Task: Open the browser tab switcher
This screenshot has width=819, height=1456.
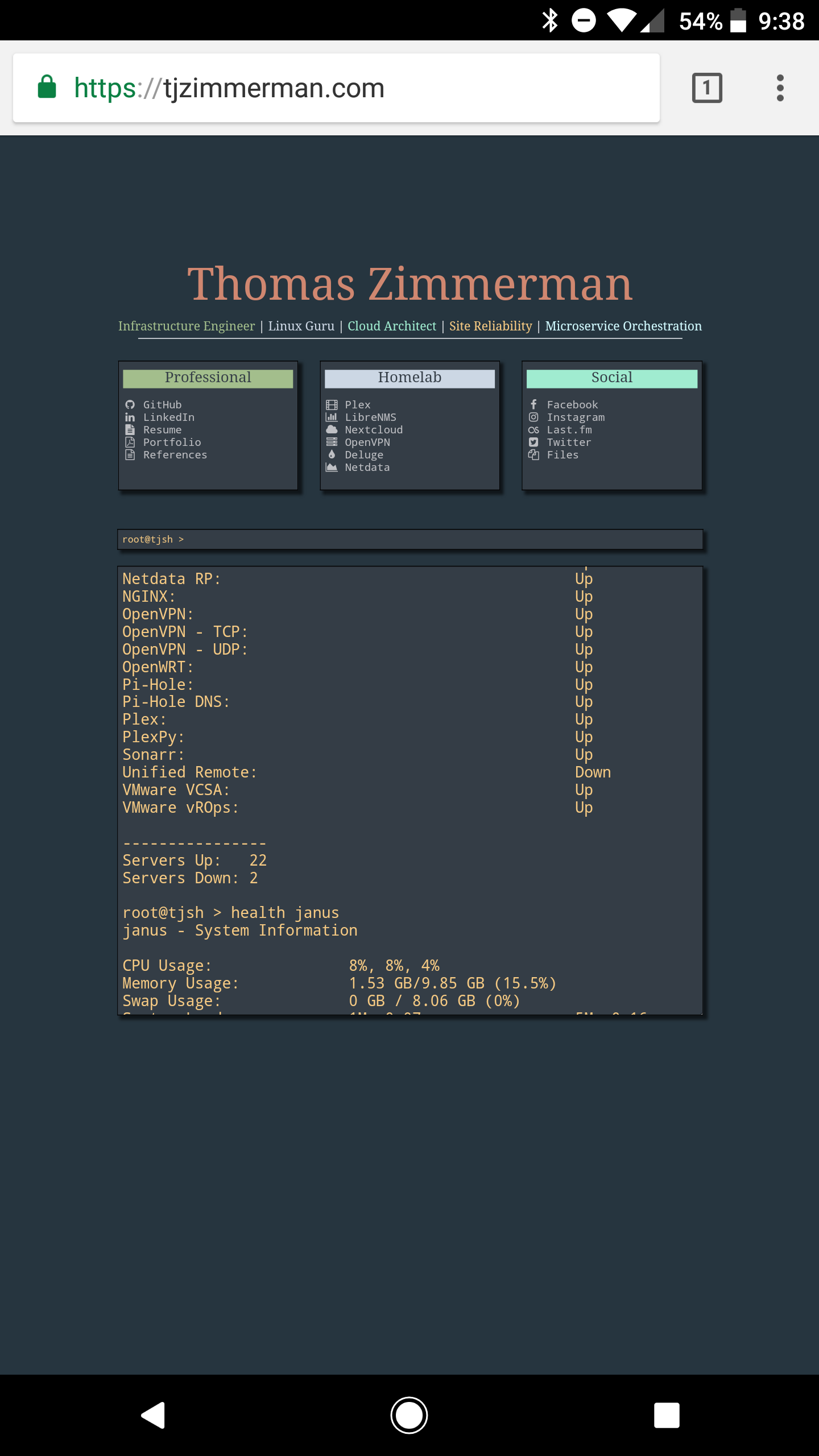Action: click(707, 88)
